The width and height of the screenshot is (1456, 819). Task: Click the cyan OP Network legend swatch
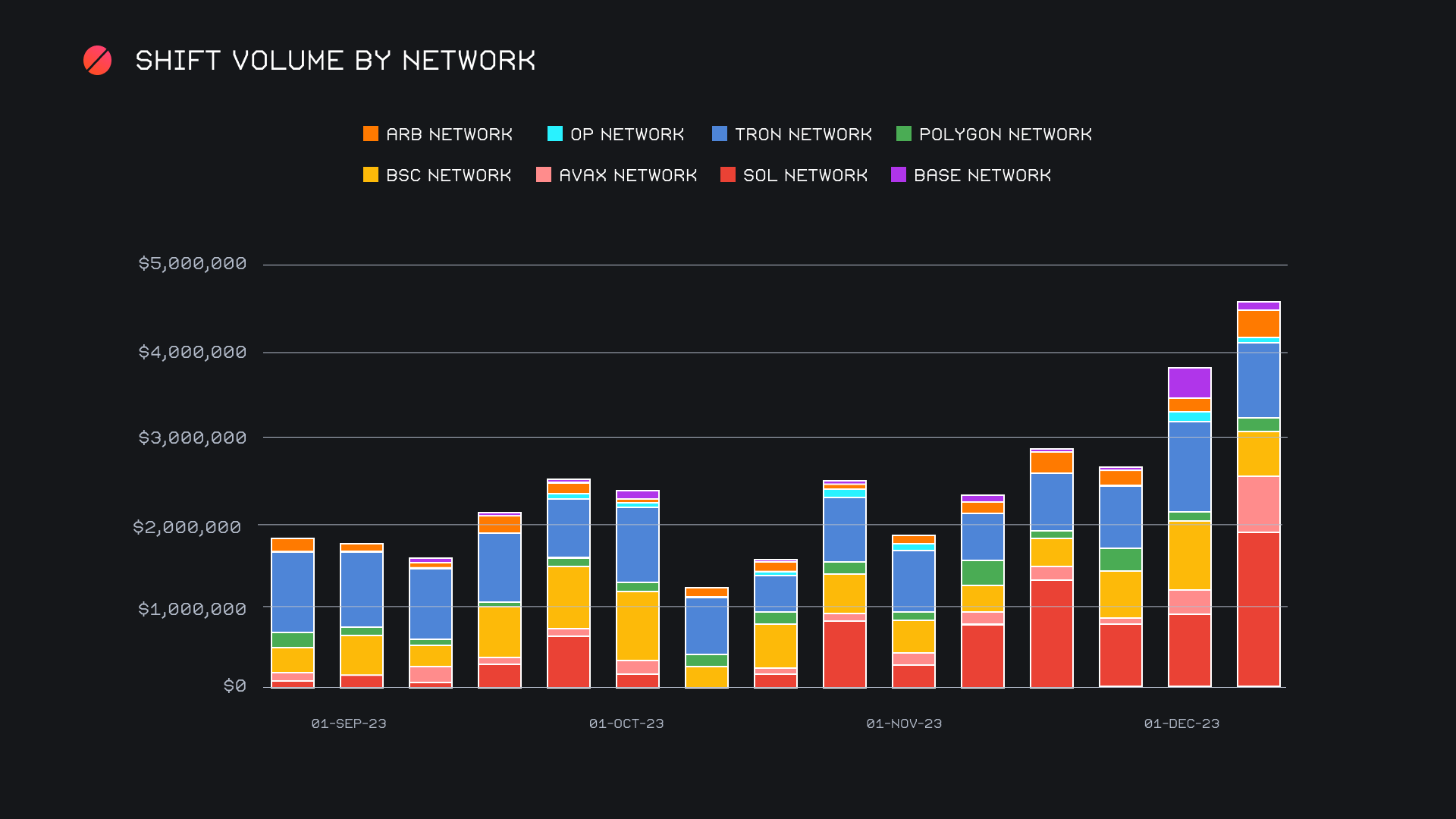click(554, 134)
